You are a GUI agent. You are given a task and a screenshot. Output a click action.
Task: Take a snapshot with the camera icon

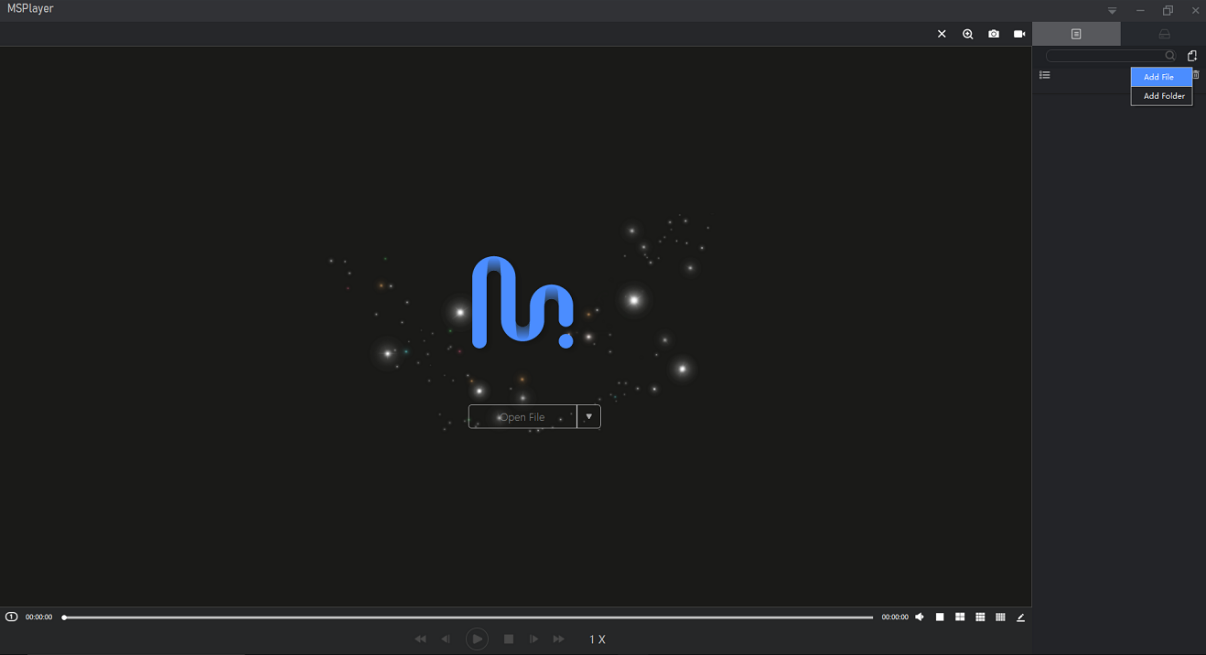pos(994,34)
